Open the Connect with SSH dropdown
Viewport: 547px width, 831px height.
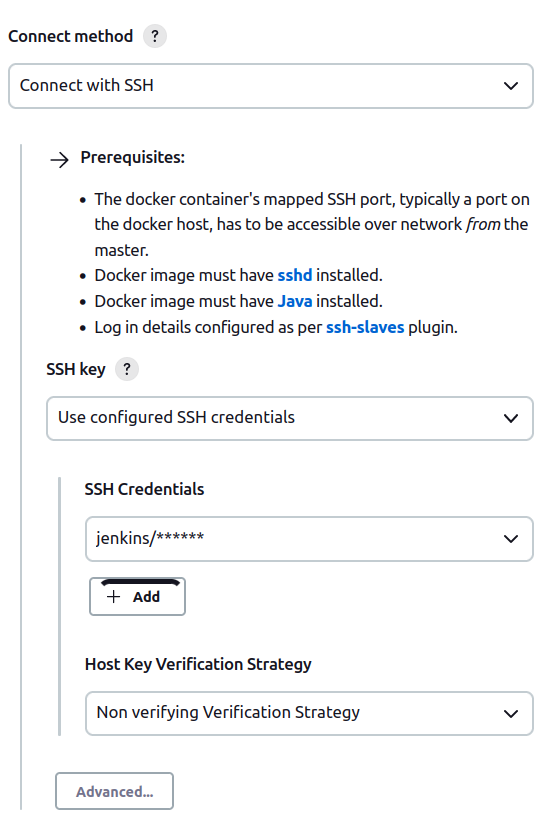271,86
